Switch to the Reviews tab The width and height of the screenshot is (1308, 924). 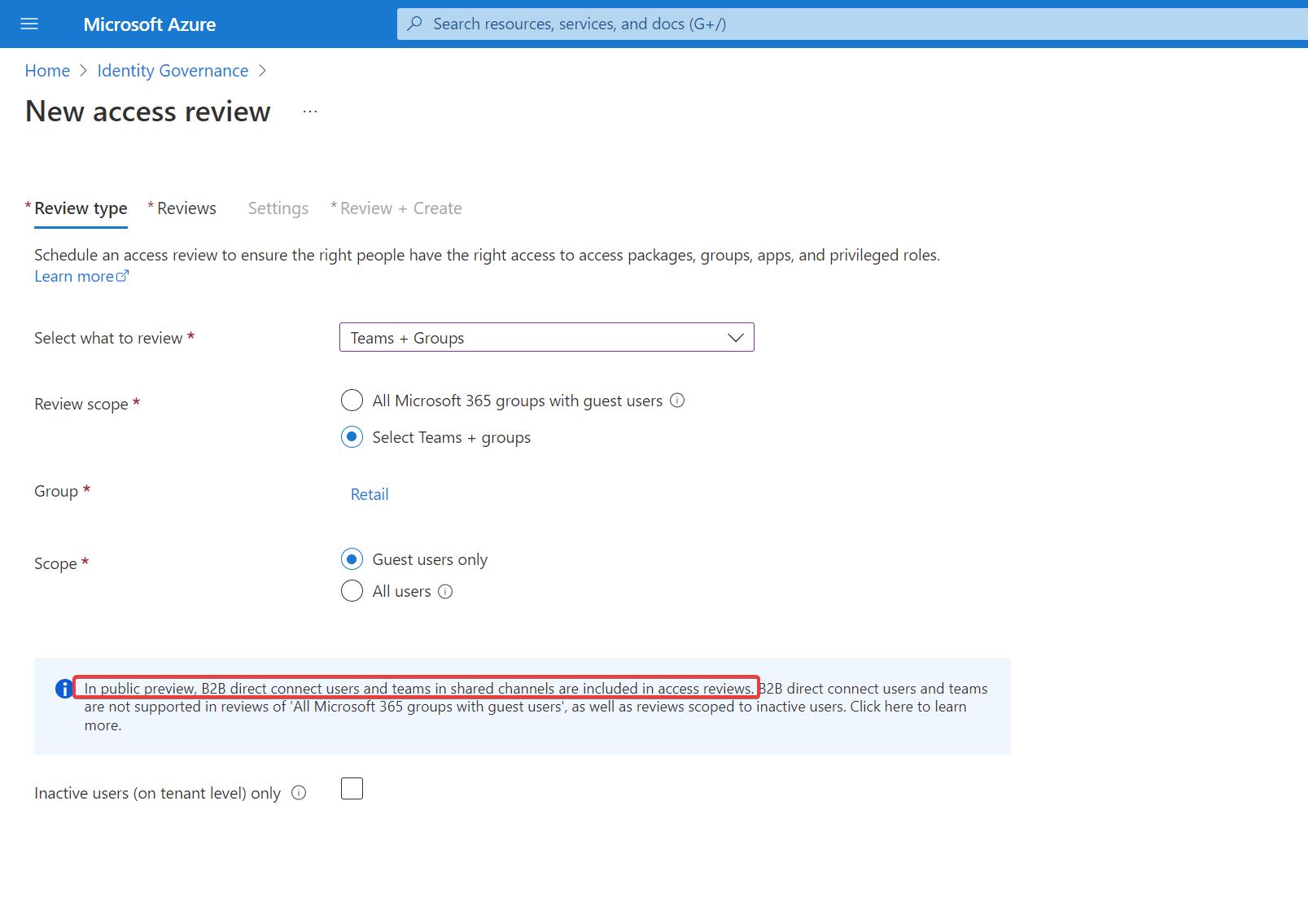(182, 208)
